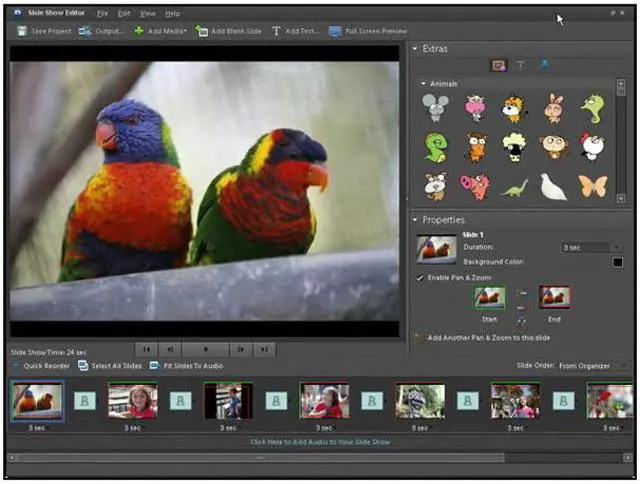The image size is (640, 484).
Task: Select the pink pig clip art
Action: tap(475, 186)
